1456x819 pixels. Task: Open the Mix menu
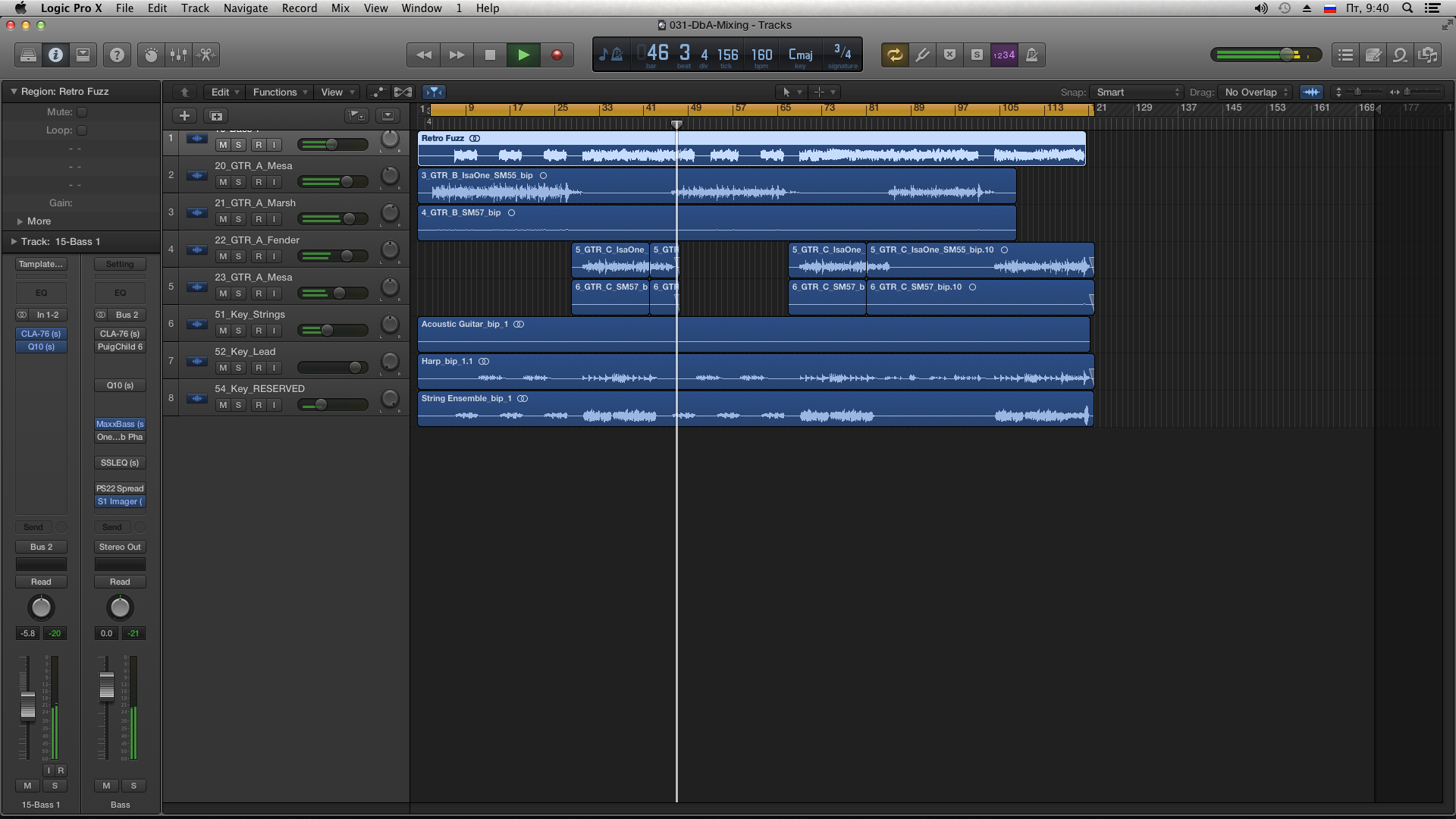coord(340,8)
